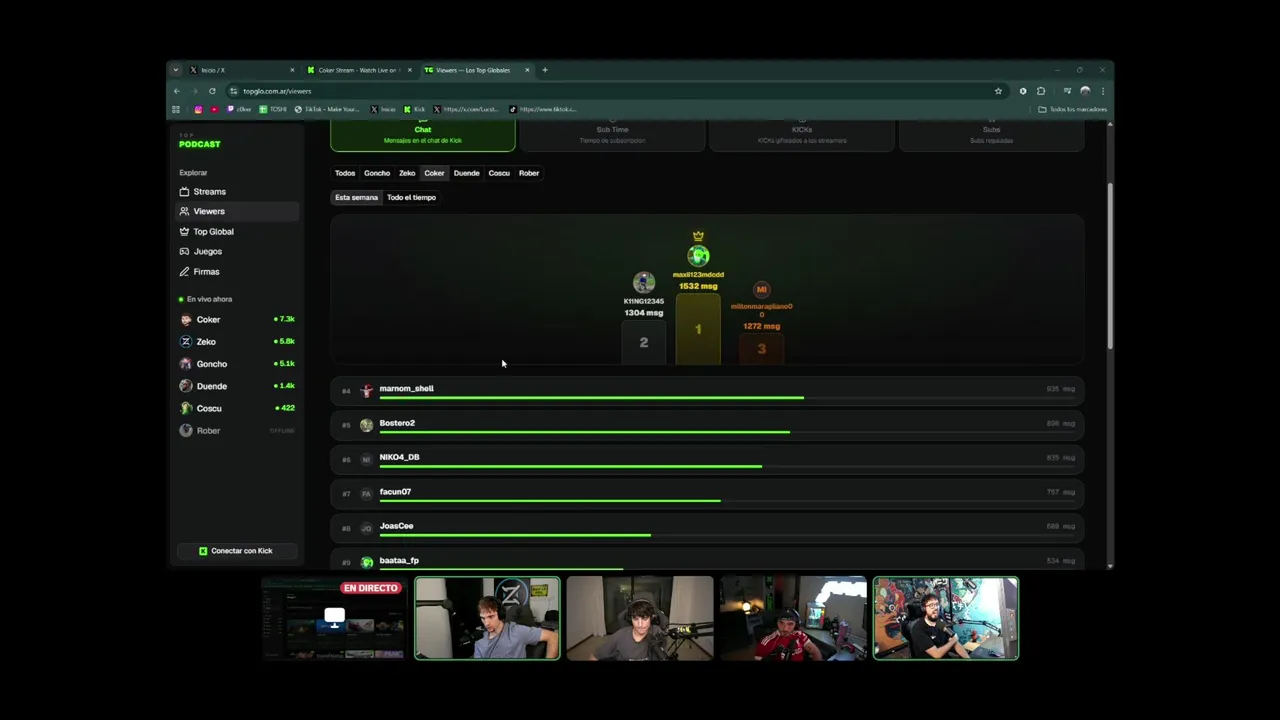Image resolution: width=1280 pixels, height=720 pixels.
Task: Click the Chrome profile avatar
Action: click(x=1085, y=91)
